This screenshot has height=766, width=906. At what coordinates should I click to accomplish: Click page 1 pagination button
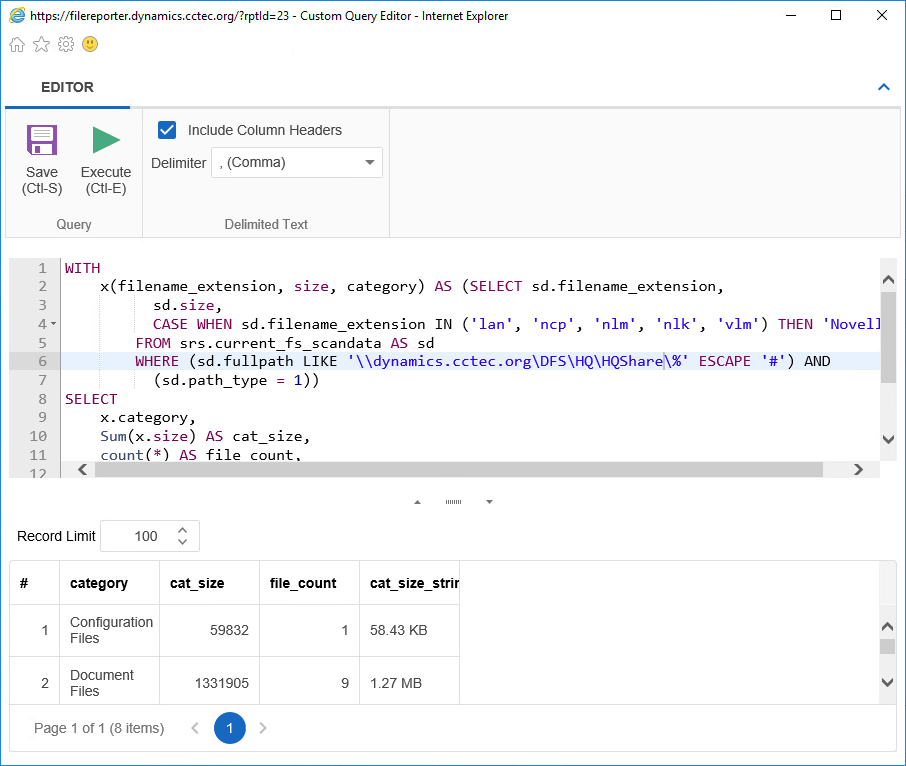(229, 728)
